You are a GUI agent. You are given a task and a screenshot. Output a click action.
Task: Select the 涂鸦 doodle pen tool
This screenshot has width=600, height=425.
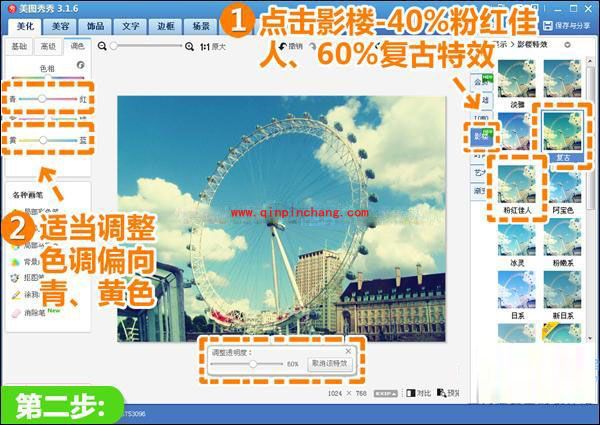pos(26,295)
